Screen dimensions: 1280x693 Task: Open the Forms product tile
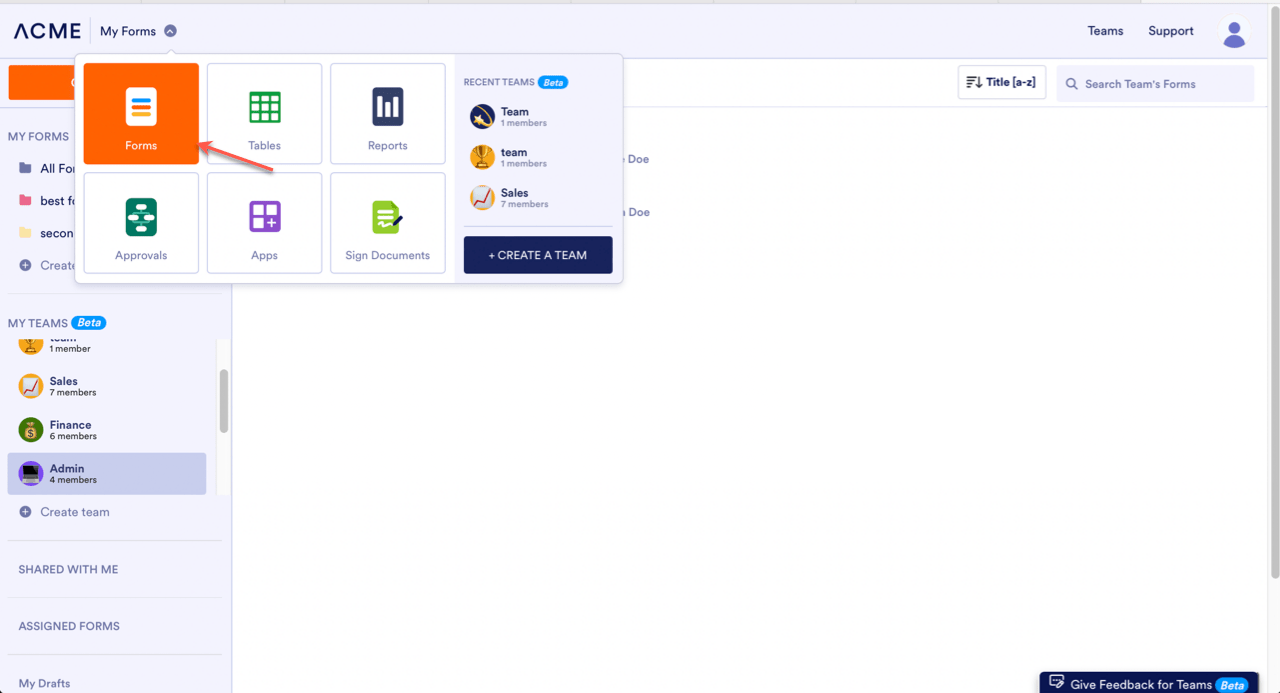point(141,114)
